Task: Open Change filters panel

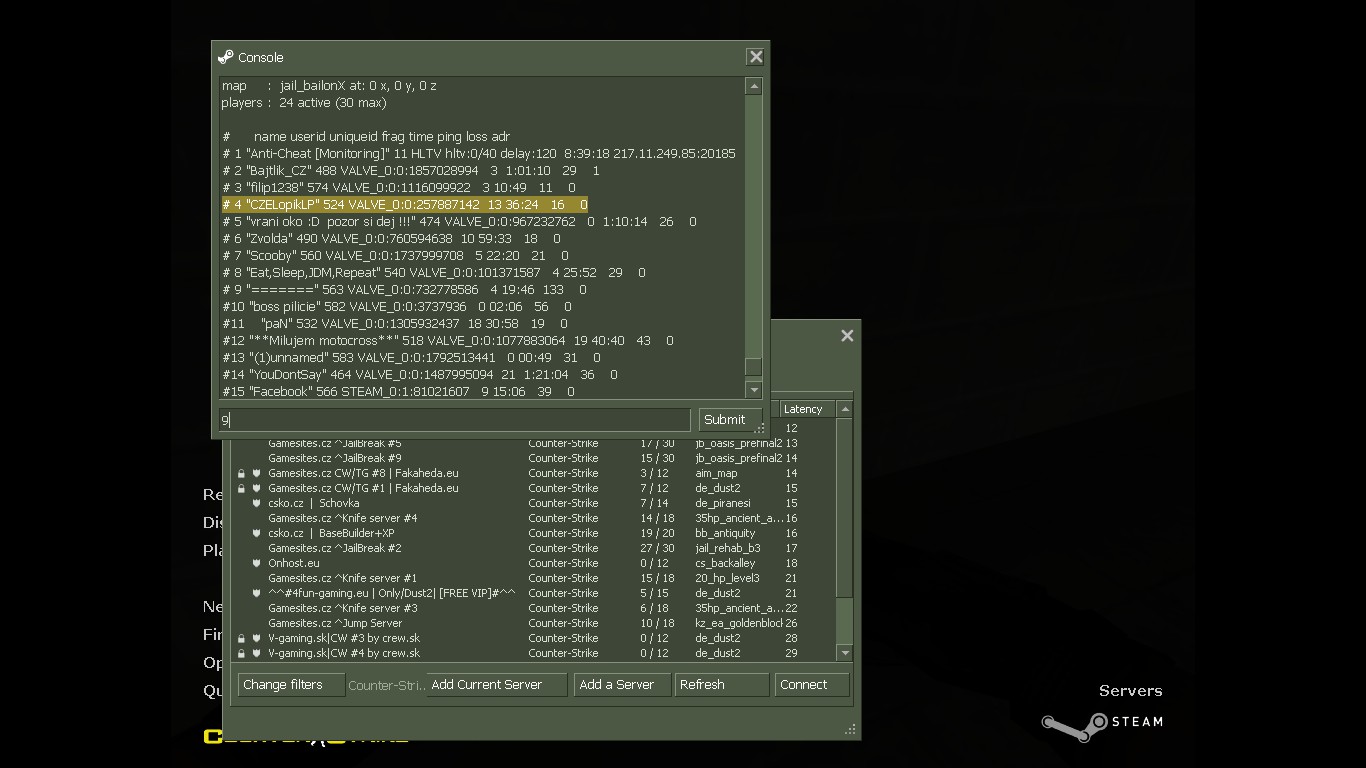Action: (x=291, y=685)
